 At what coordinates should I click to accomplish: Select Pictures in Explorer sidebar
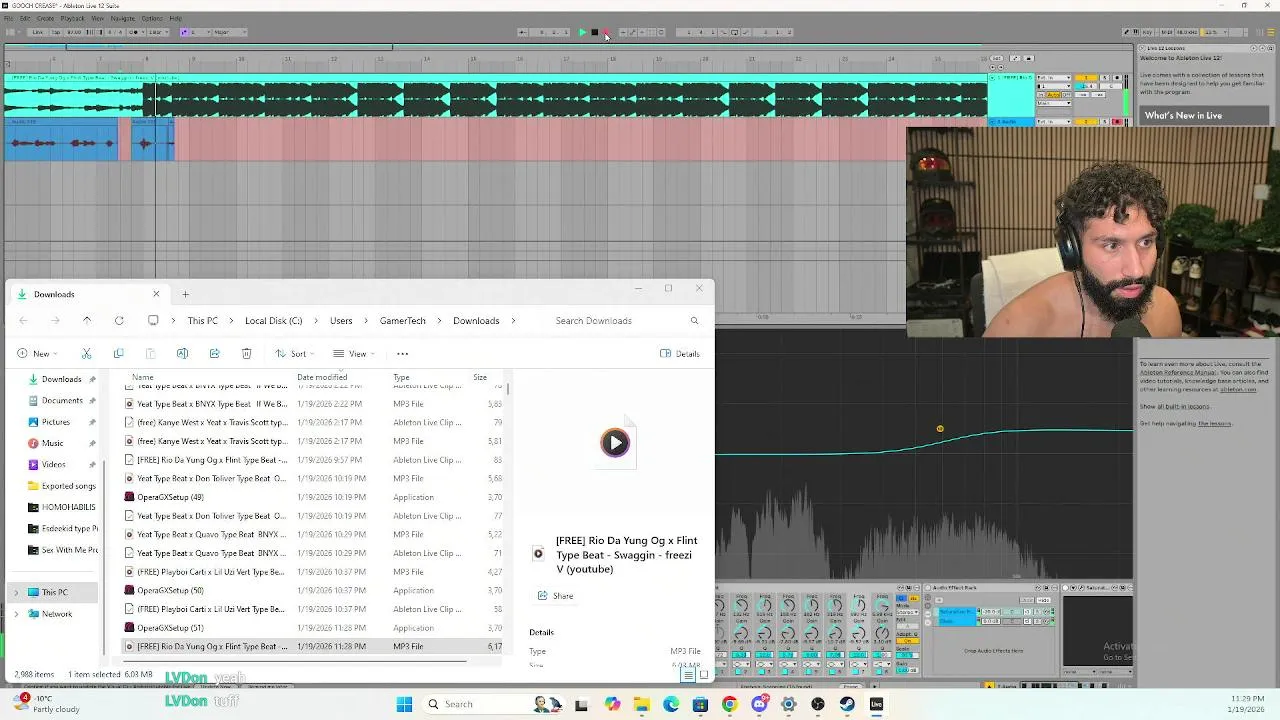[x=55, y=422]
